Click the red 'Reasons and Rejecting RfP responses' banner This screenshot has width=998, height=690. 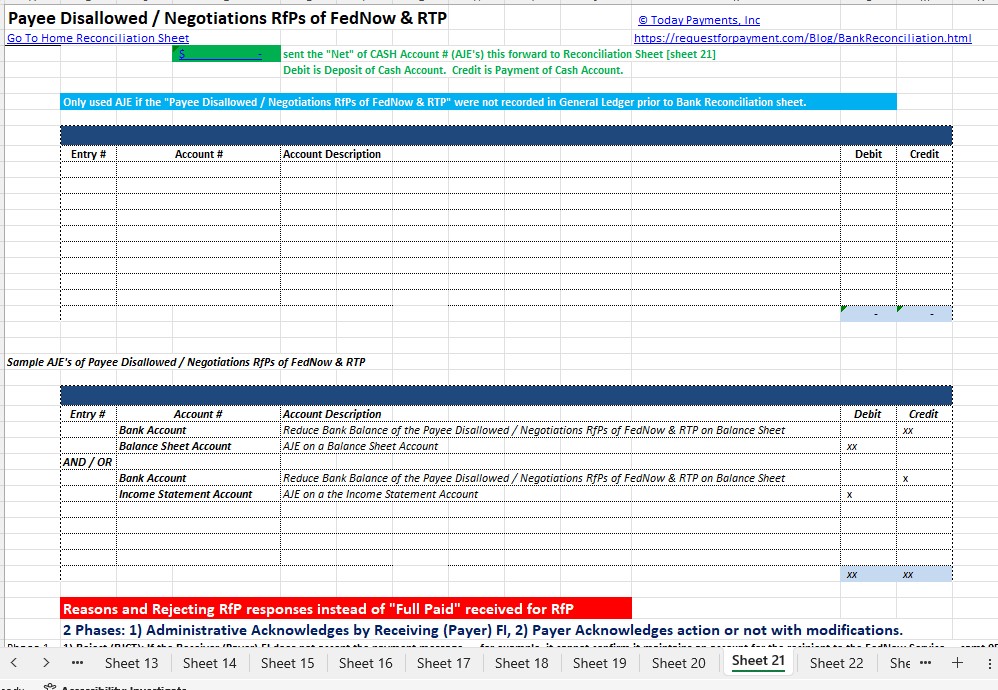click(x=346, y=609)
